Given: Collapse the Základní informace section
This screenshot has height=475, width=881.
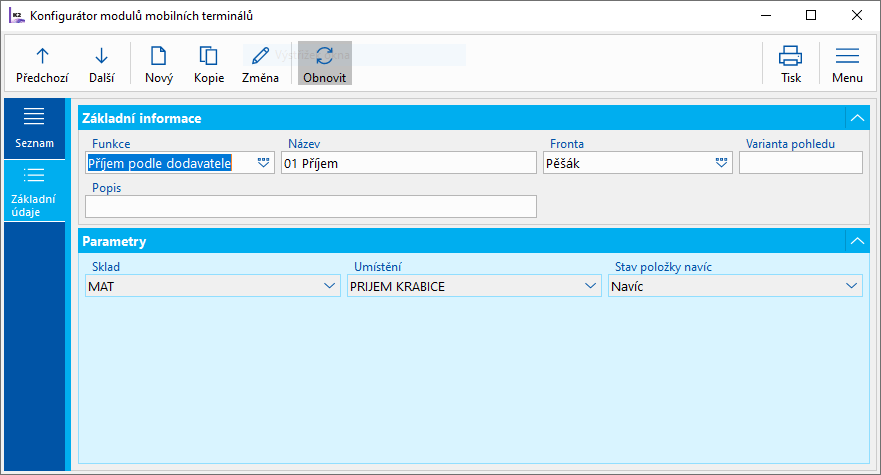Looking at the screenshot, I should tap(857, 118).
